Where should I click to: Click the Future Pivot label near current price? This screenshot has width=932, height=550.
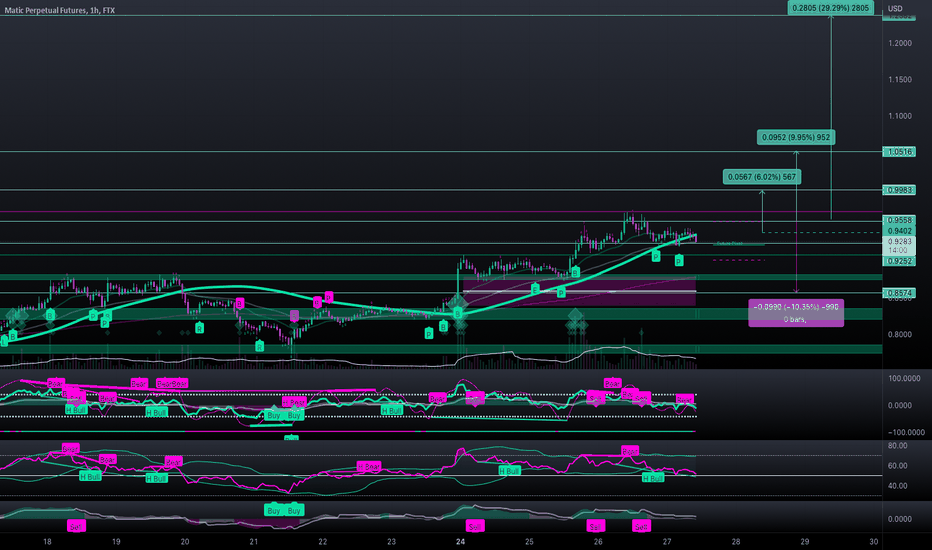729,243
